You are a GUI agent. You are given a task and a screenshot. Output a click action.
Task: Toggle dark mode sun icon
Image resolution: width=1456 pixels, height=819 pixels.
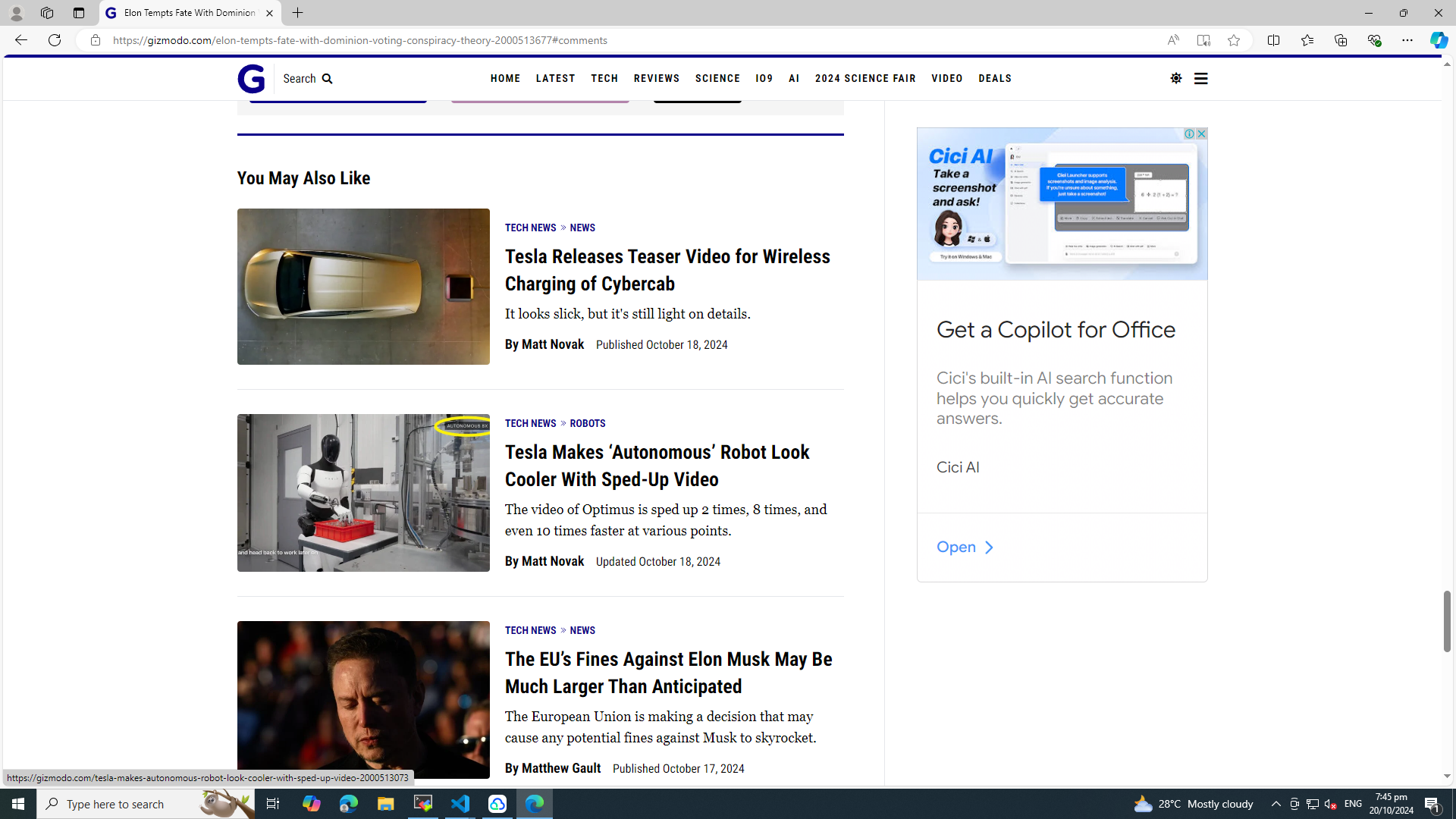pos(1176,78)
